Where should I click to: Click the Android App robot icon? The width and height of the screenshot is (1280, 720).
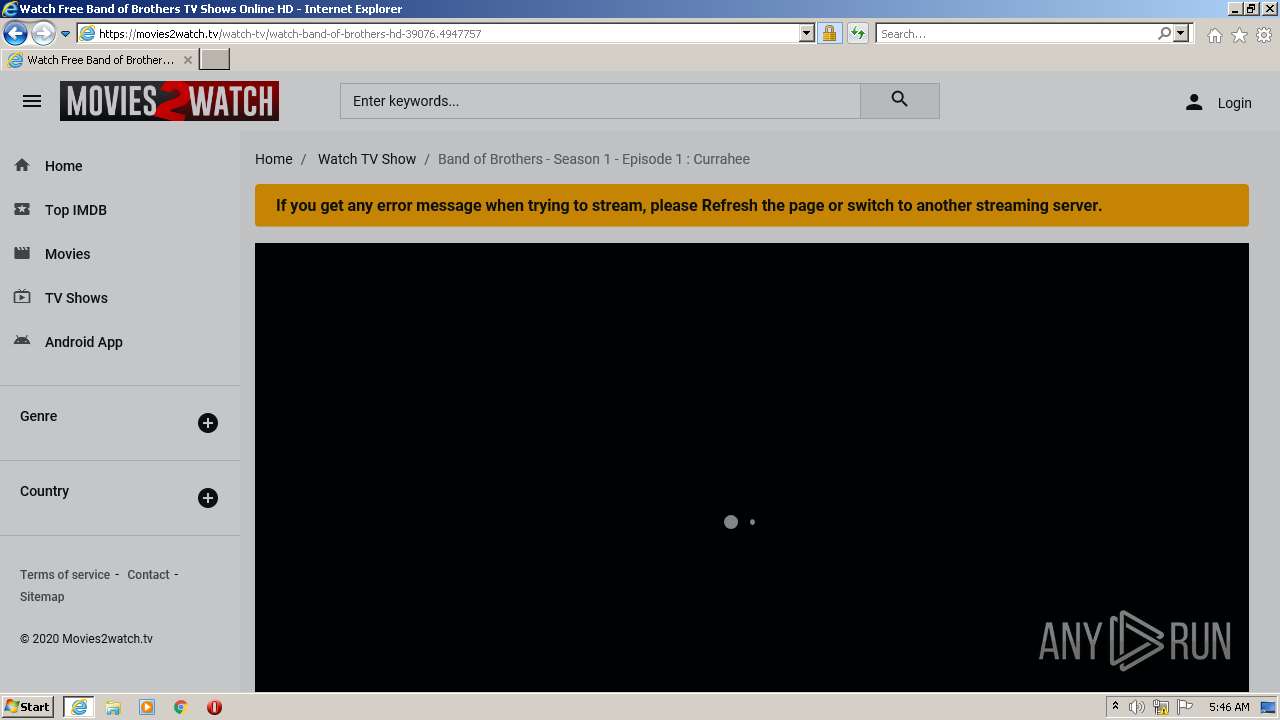click(22, 341)
